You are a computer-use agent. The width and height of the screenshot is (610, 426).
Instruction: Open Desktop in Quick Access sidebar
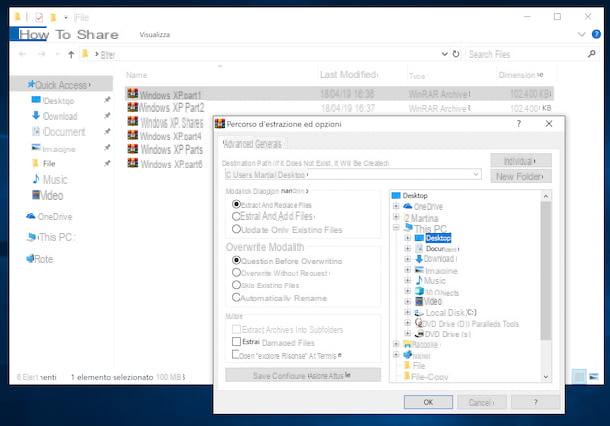point(53,100)
